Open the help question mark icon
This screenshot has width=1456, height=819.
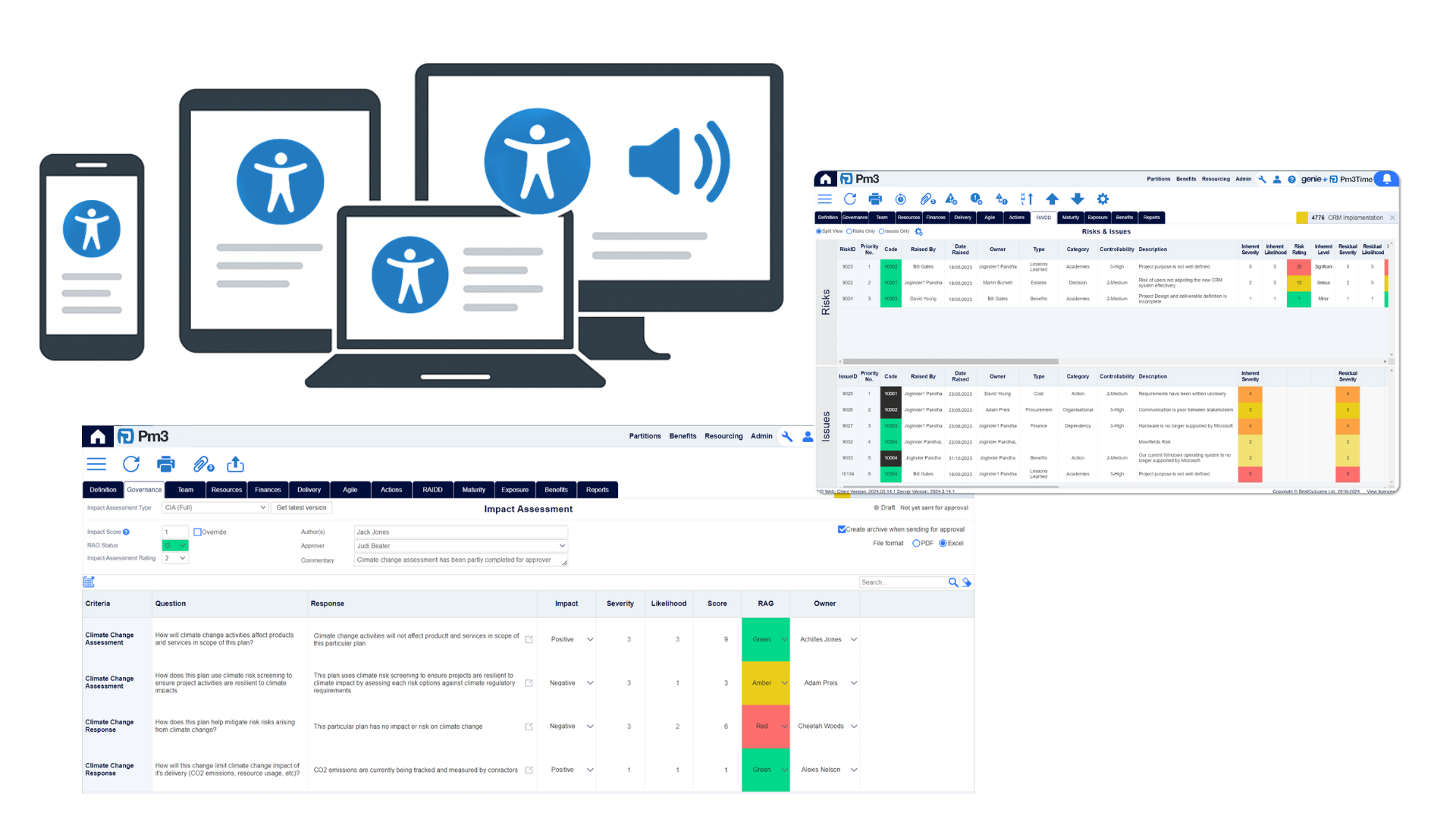[1291, 180]
